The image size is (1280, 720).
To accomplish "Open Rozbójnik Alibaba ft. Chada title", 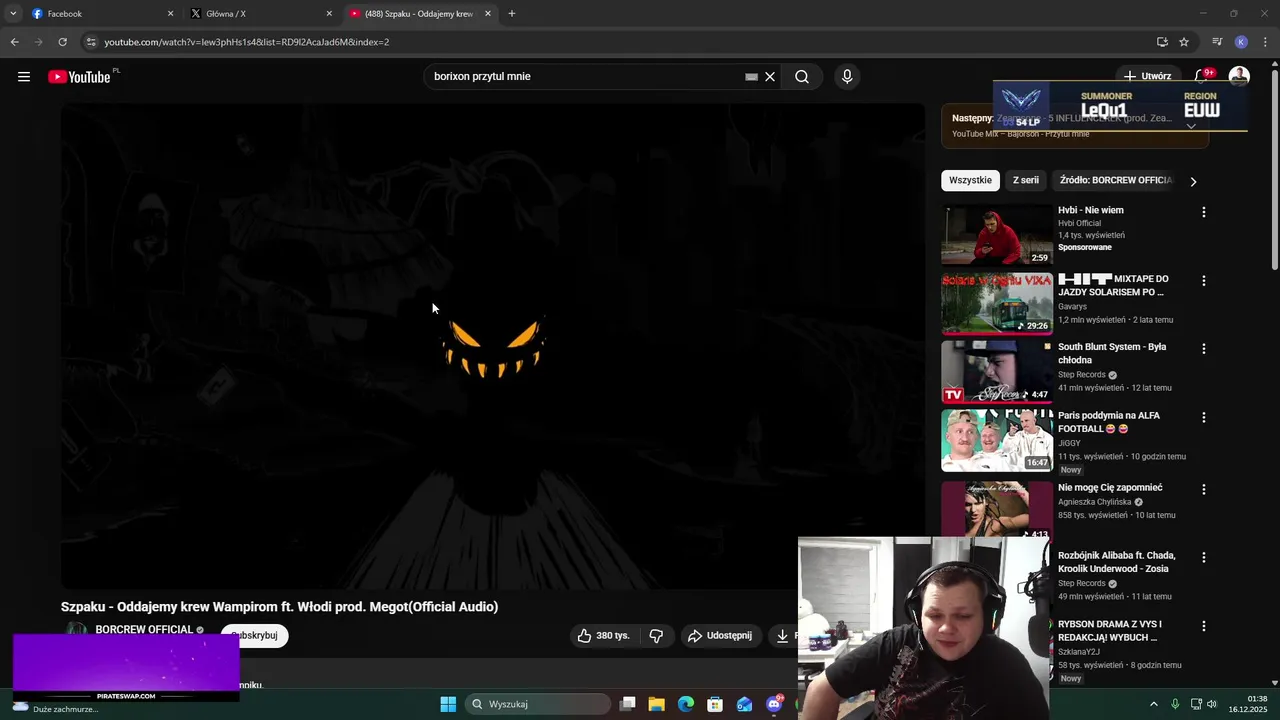I will click(1117, 562).
